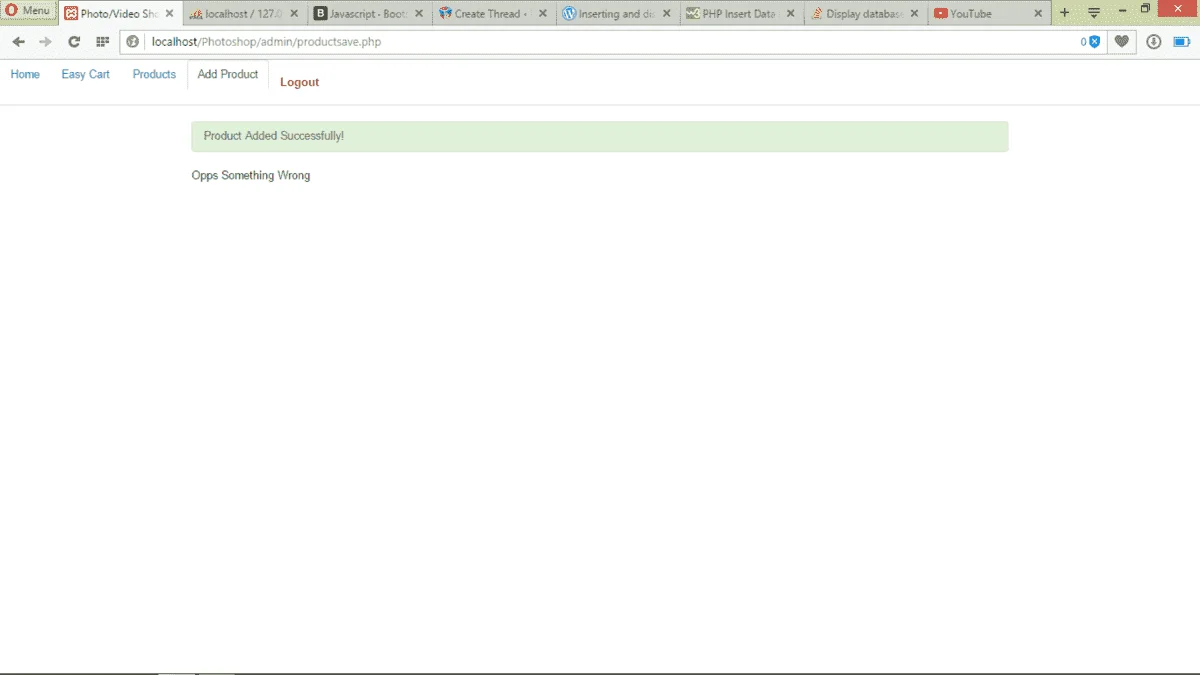Go back with the back arrow

tap(18, 42)
